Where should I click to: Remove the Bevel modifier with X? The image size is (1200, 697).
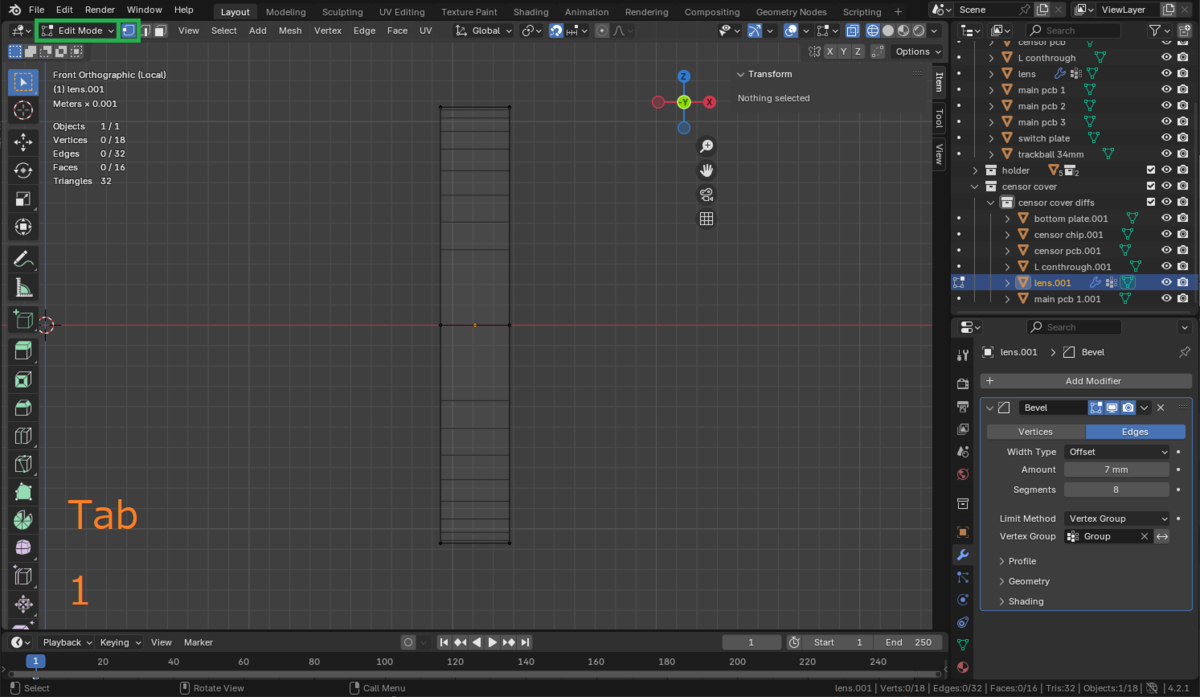(x=1161, y=408)
